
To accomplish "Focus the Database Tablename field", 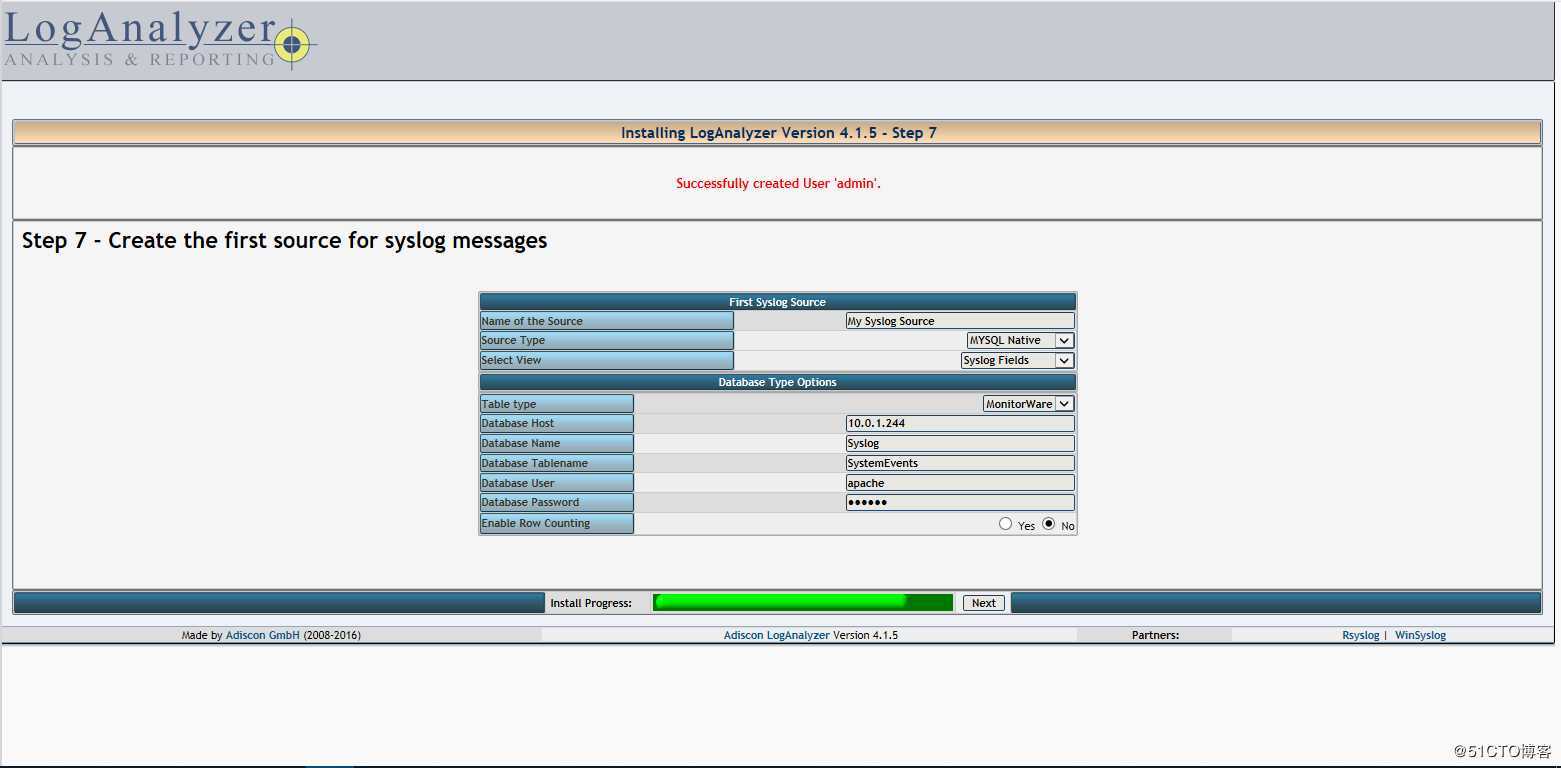I will coord(960,463).
